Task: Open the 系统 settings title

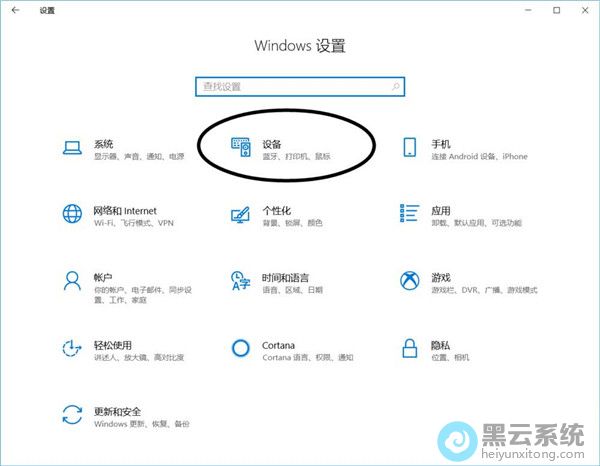Action: 103,144
